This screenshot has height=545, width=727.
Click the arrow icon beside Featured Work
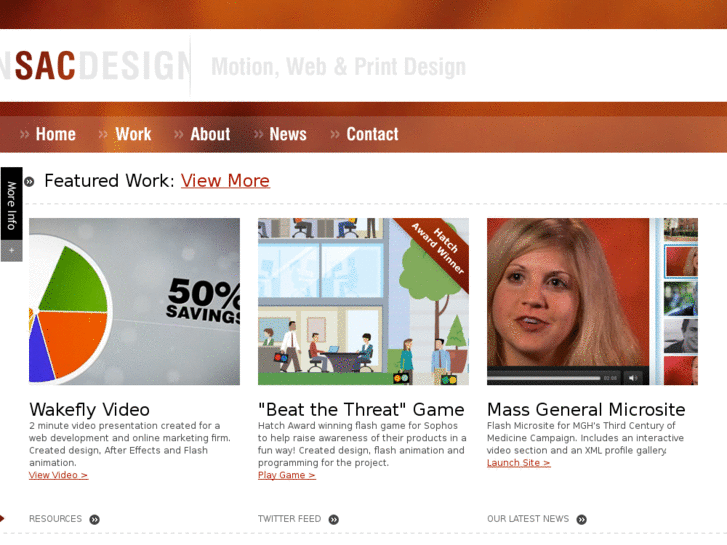(29, 181)
